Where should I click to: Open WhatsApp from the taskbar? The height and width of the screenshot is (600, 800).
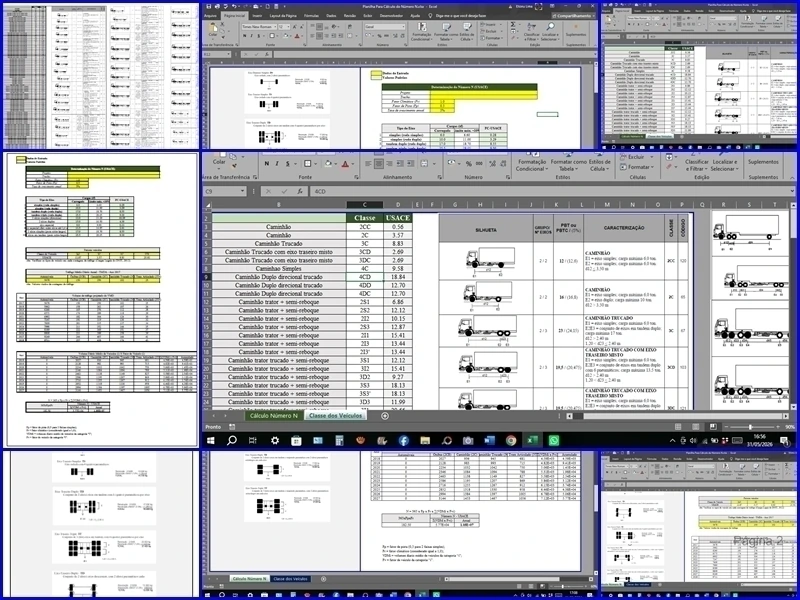click(554, 440)
